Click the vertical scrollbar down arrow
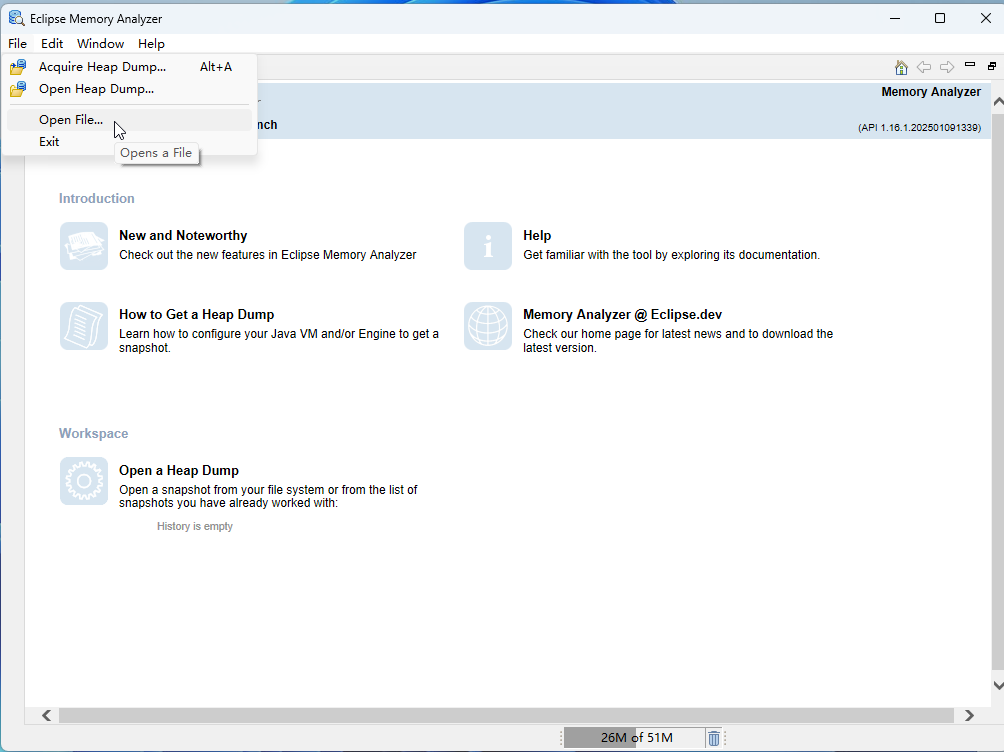Viewport: 1004px width, 752px height. click(x=998, y=685)
